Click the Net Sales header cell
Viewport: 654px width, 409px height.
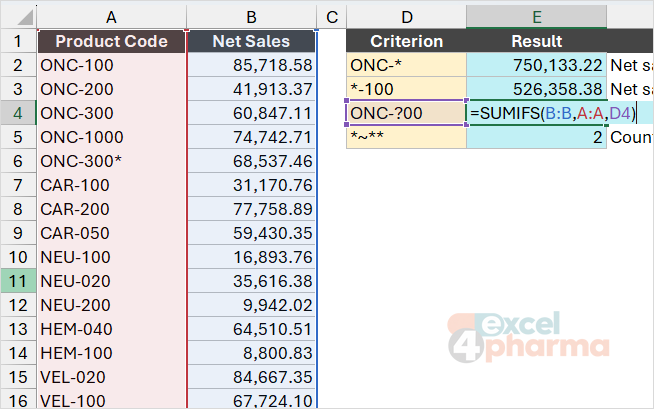[x=251, y=41]
